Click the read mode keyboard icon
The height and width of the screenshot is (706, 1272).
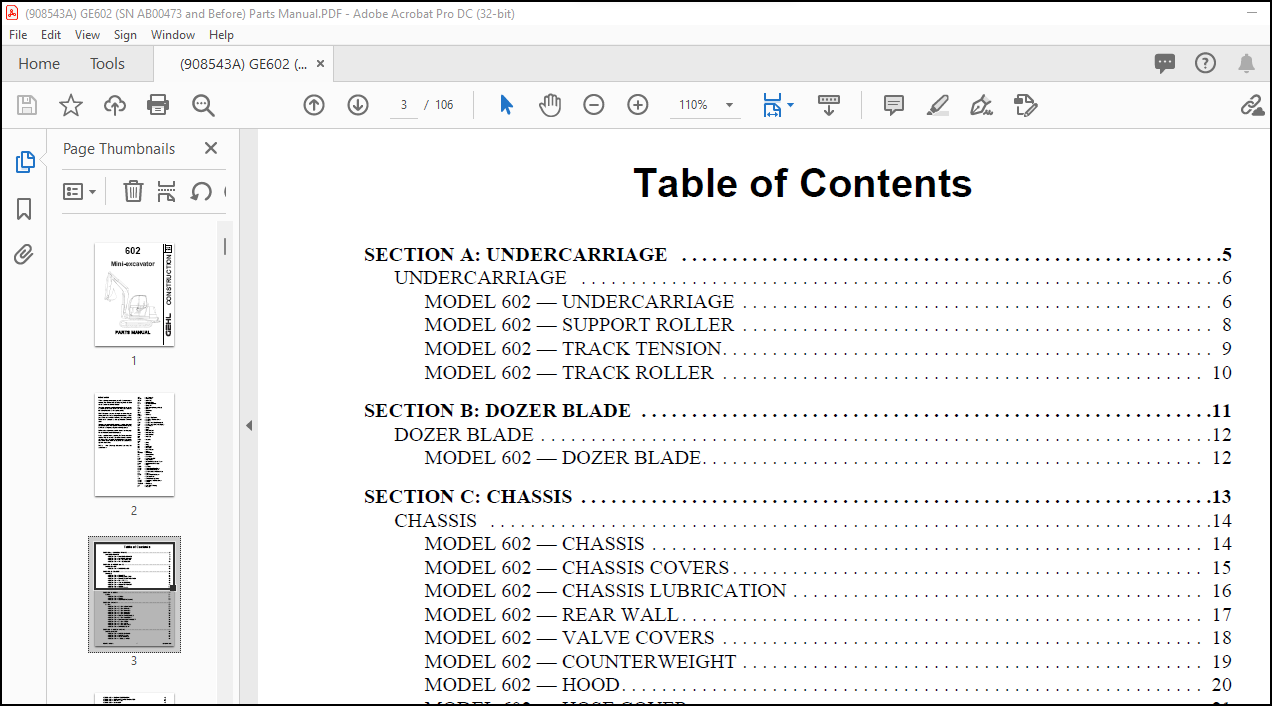click(829, 105)
